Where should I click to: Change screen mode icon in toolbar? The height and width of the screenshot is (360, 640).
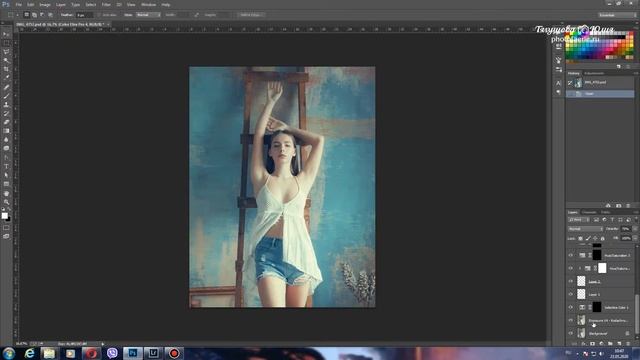[x=6, y=236]
